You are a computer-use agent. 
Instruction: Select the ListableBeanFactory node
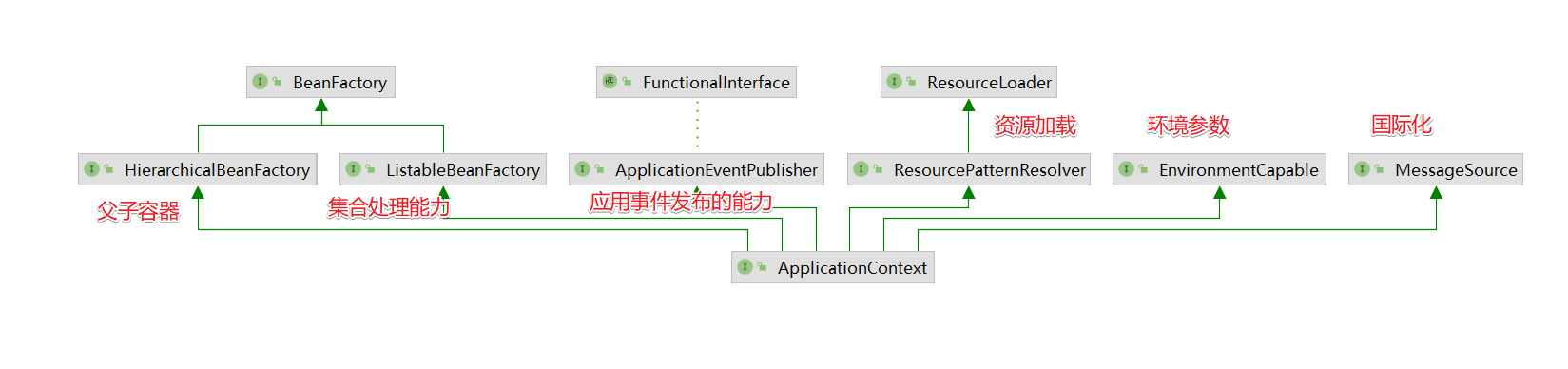[x=443, y=169]
